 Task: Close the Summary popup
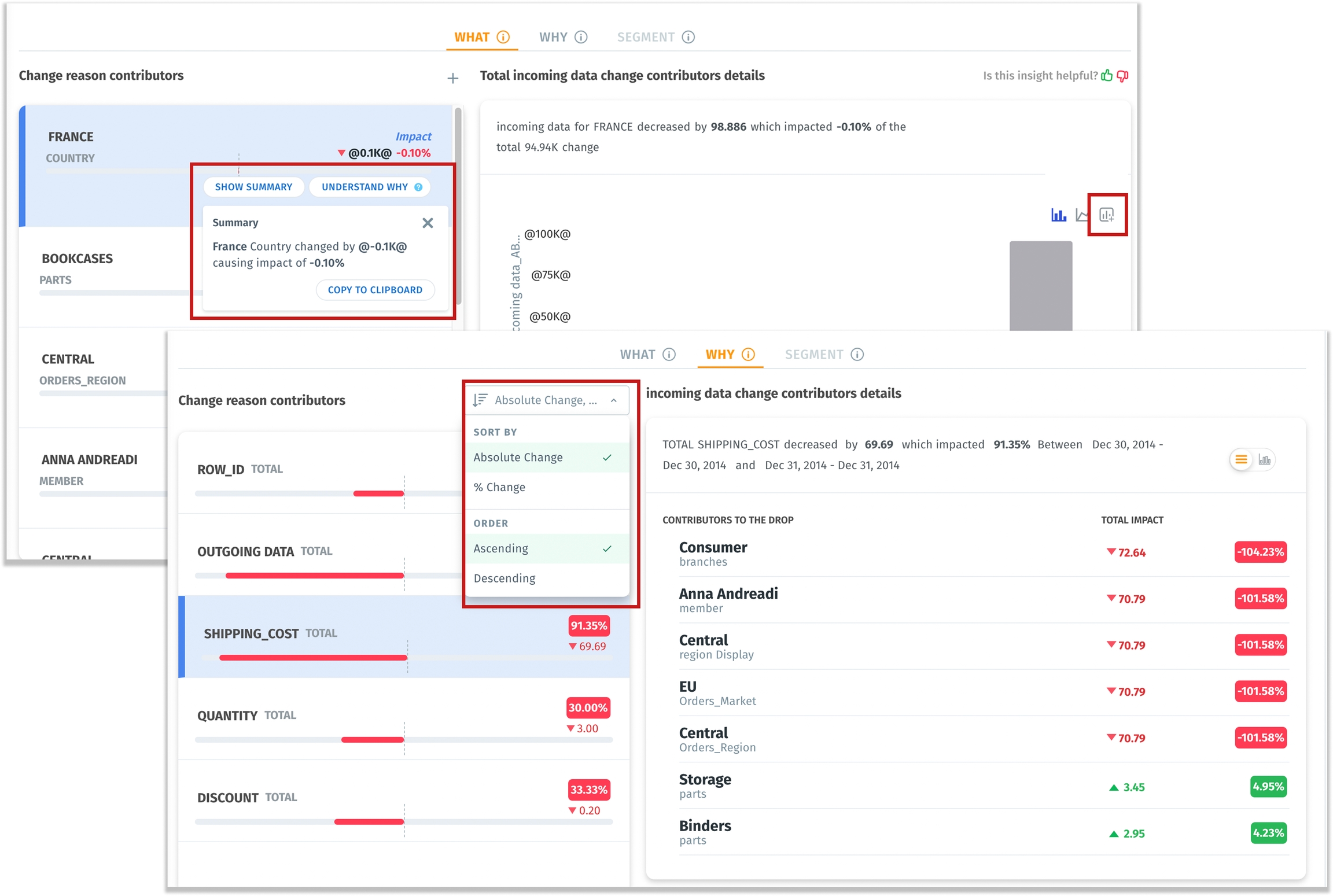(x=428, y=223)
